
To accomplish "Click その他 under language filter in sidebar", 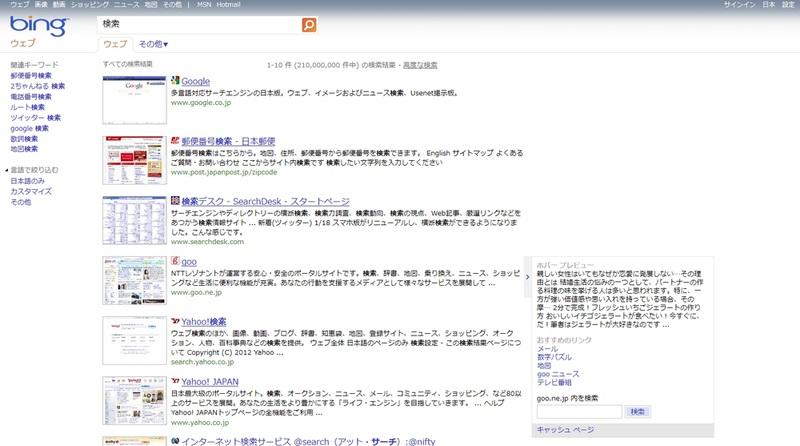I will pos(20,202).
